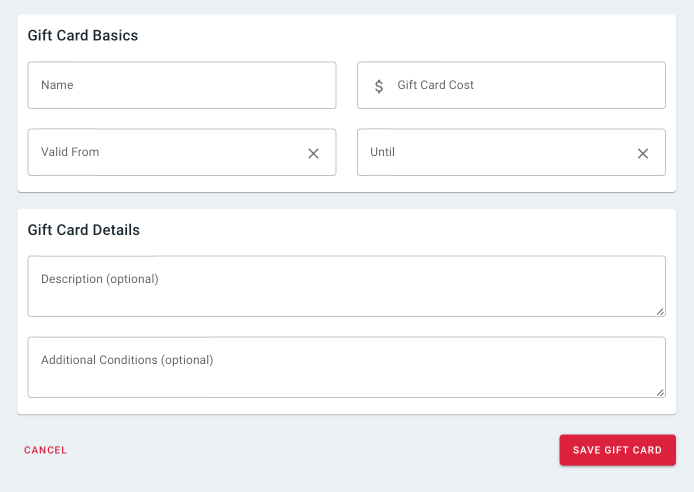Click the "Until" placeholder label

(382, 152)
